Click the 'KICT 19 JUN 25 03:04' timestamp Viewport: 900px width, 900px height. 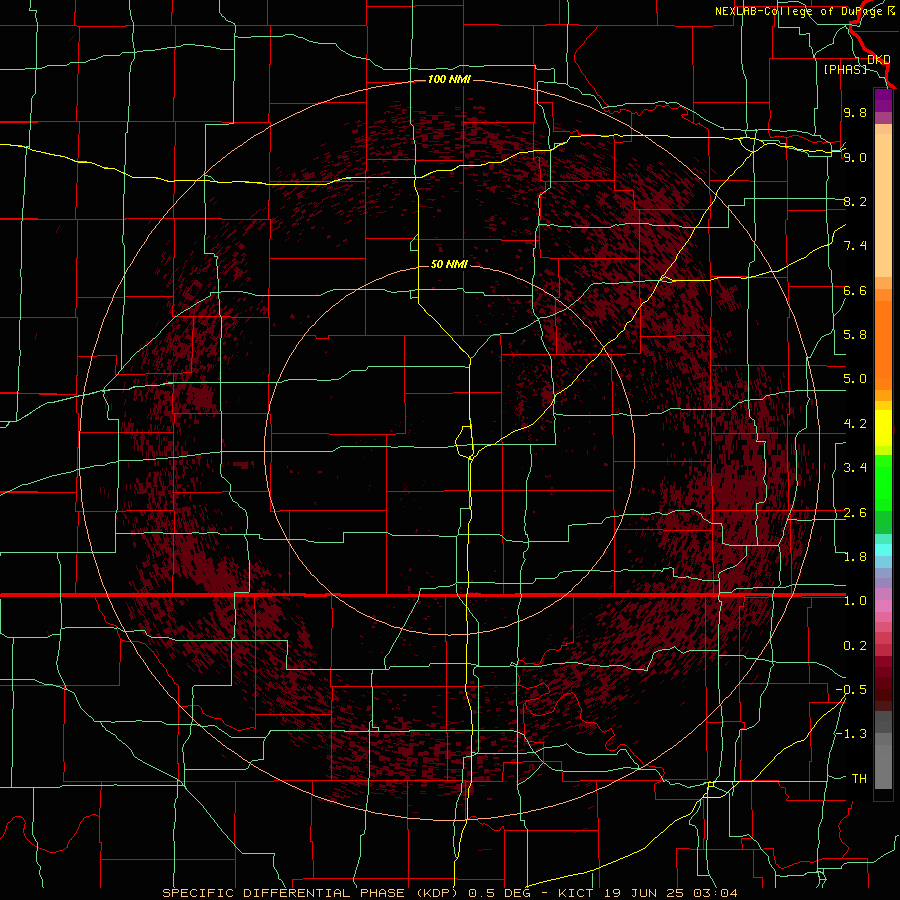(x=647, y=893)
